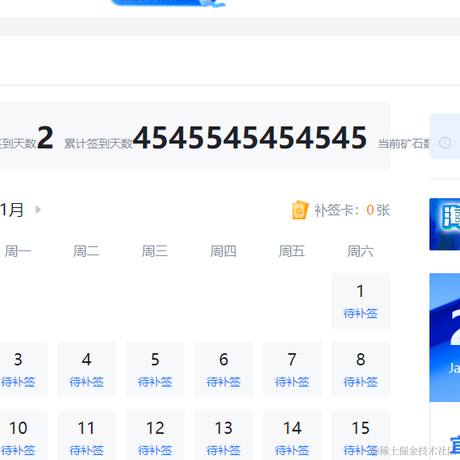
Task: Click 待补签 link on day 10
Action: 18,450
